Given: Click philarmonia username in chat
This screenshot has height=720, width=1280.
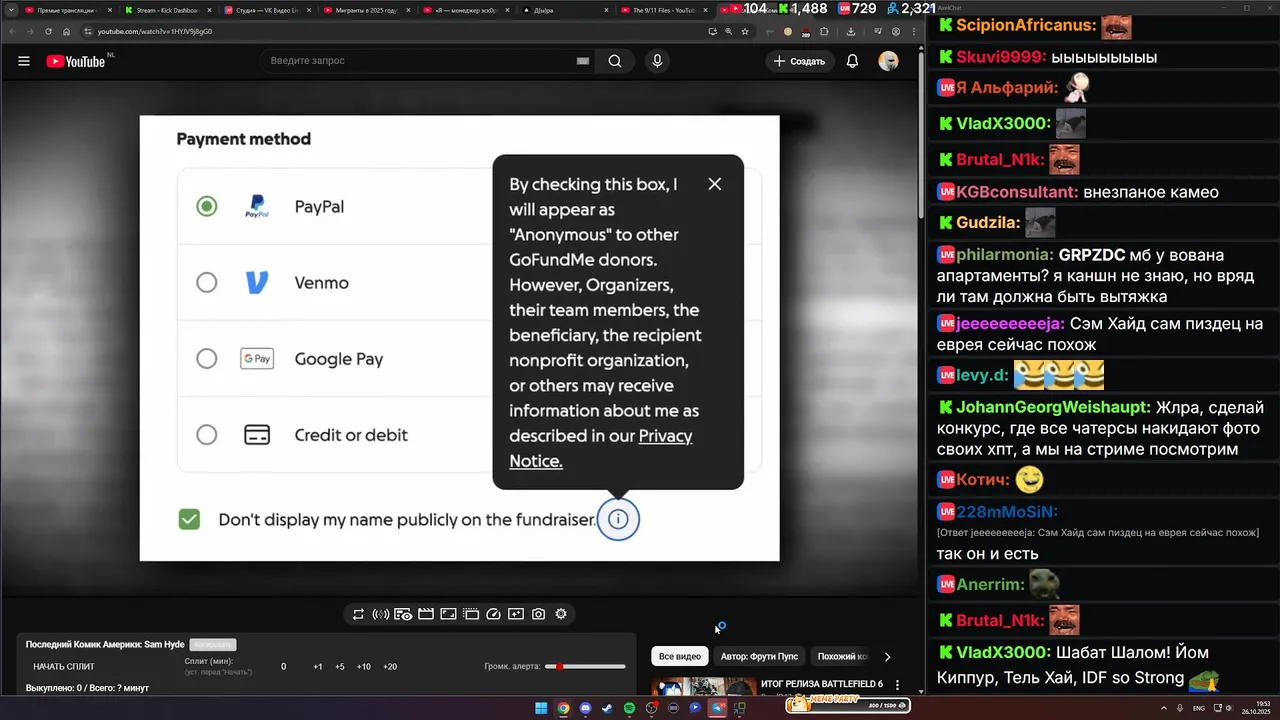Looking at the screenshot, I should point(1005,255).
